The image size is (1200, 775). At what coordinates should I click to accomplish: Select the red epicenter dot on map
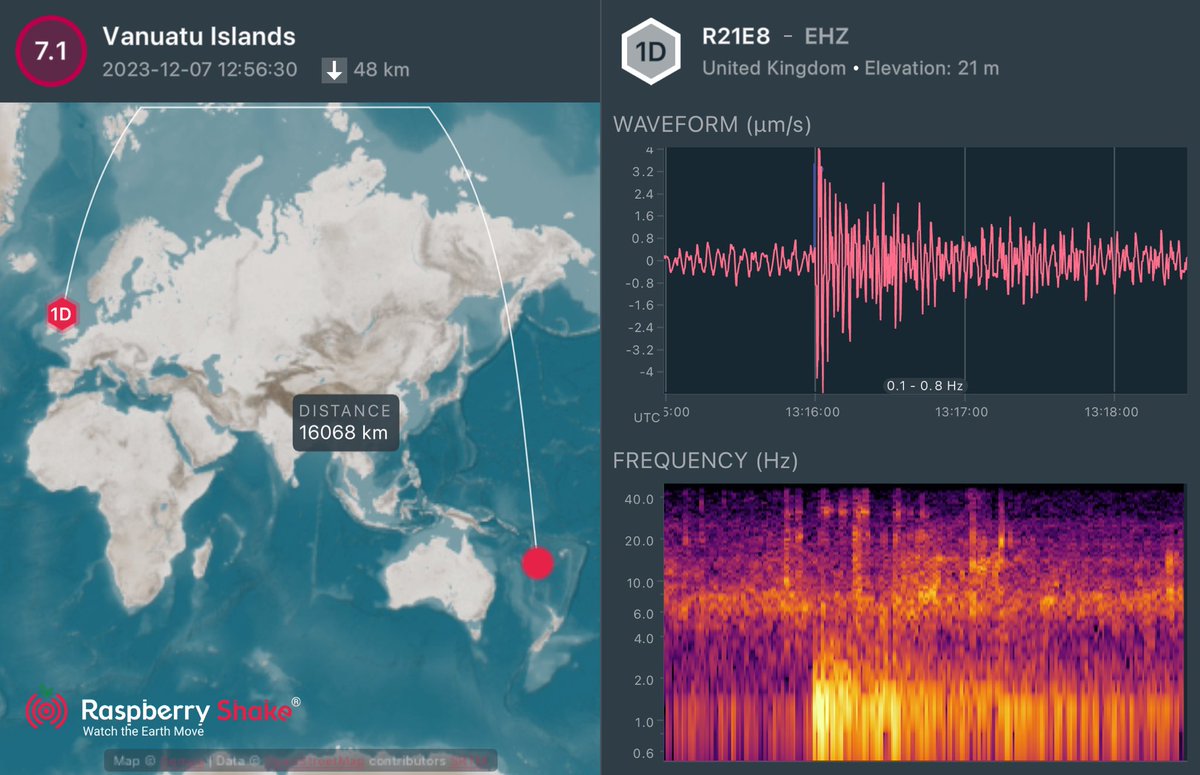pos(537,562)
